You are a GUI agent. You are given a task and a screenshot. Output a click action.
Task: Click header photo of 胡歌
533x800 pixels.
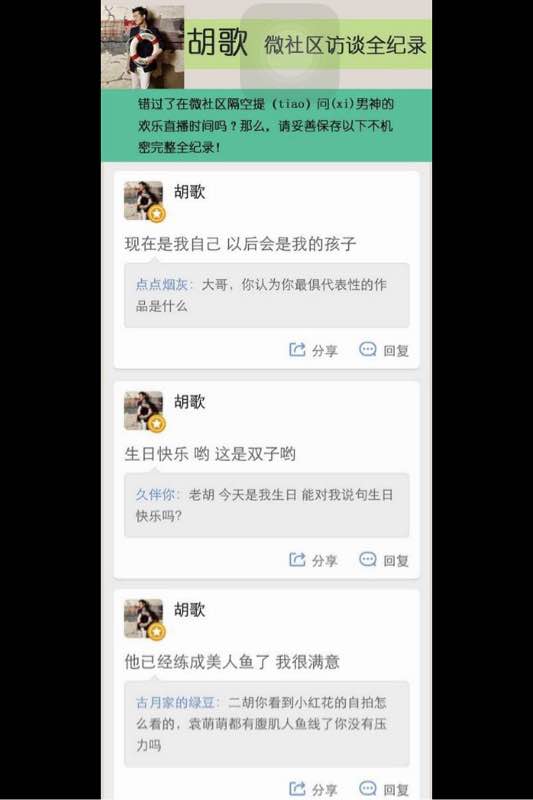point(142,46)
